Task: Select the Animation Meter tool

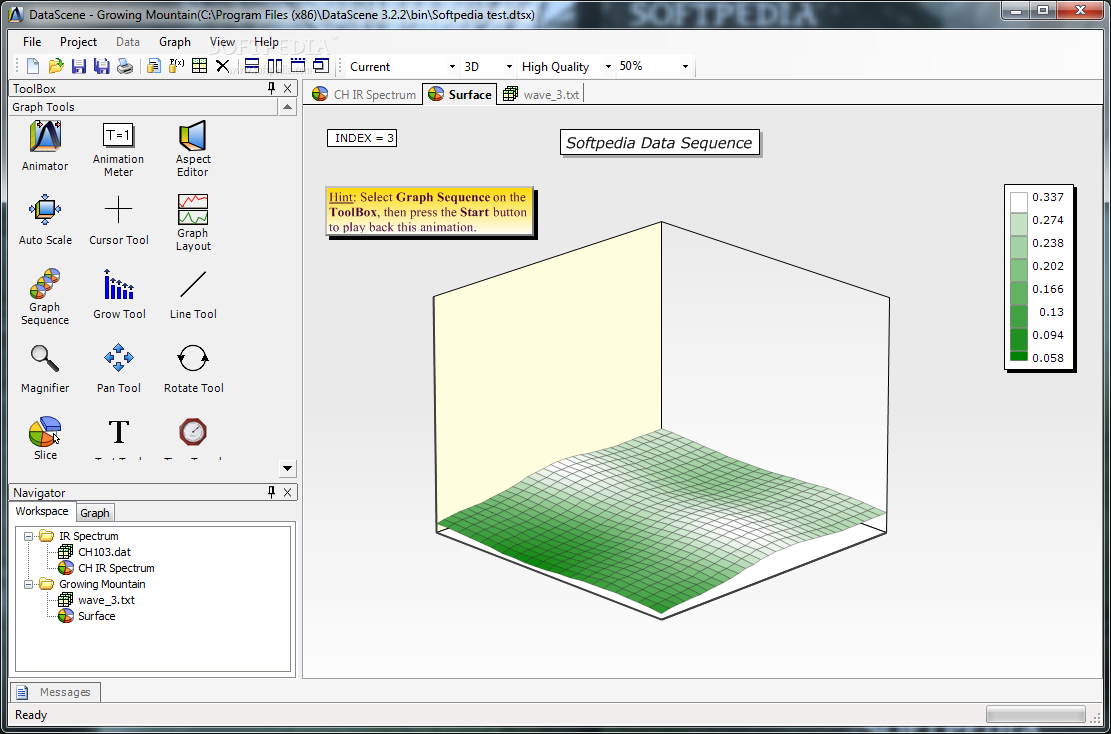Action: pos(118,149)
